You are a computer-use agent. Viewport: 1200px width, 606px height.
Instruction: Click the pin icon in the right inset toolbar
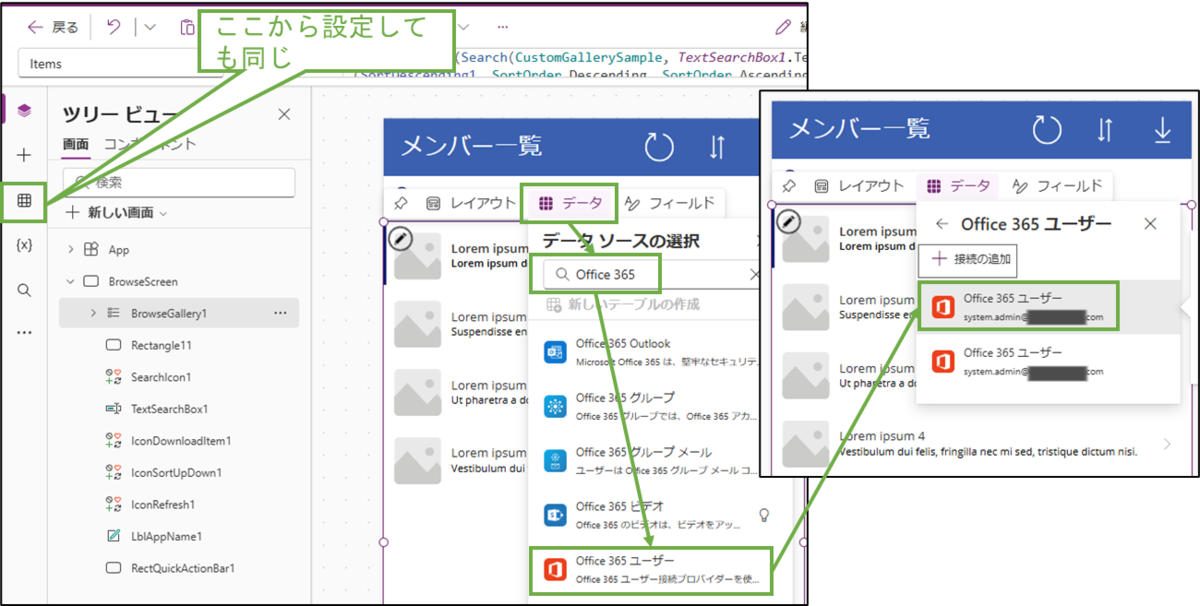pos(790,185)
